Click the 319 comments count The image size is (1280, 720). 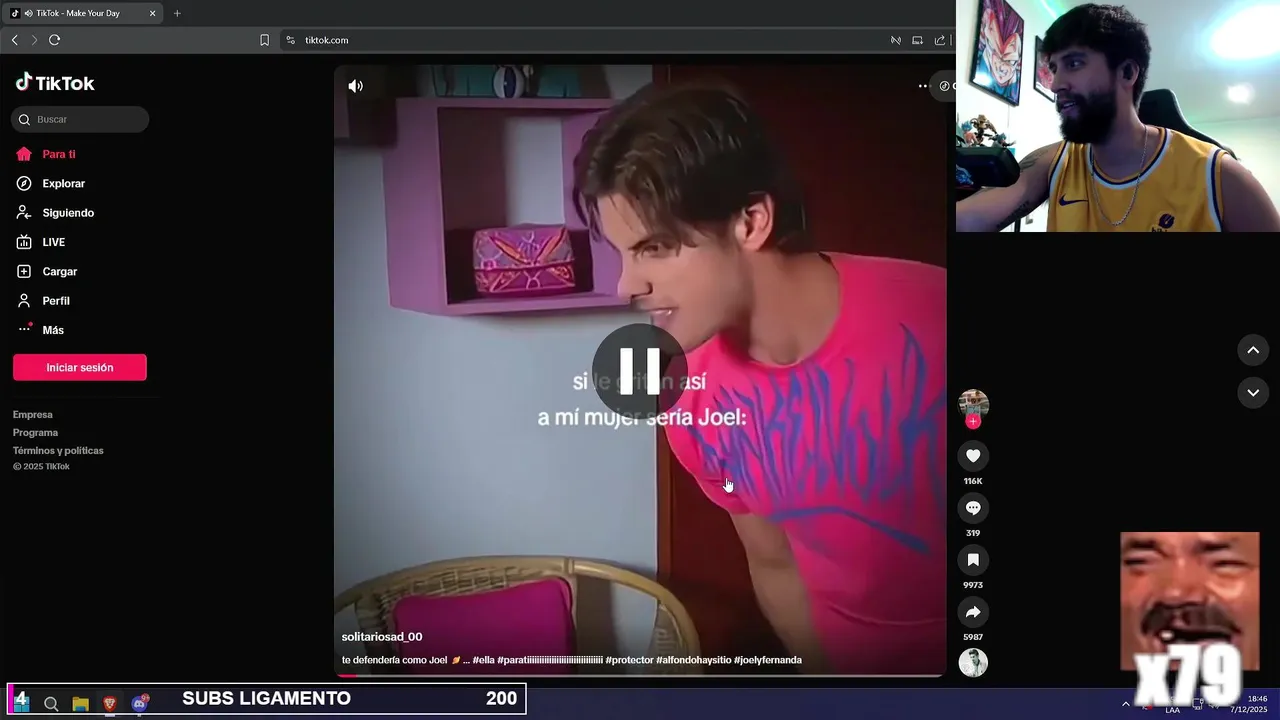pyautogui.click(x=973, y=533)
